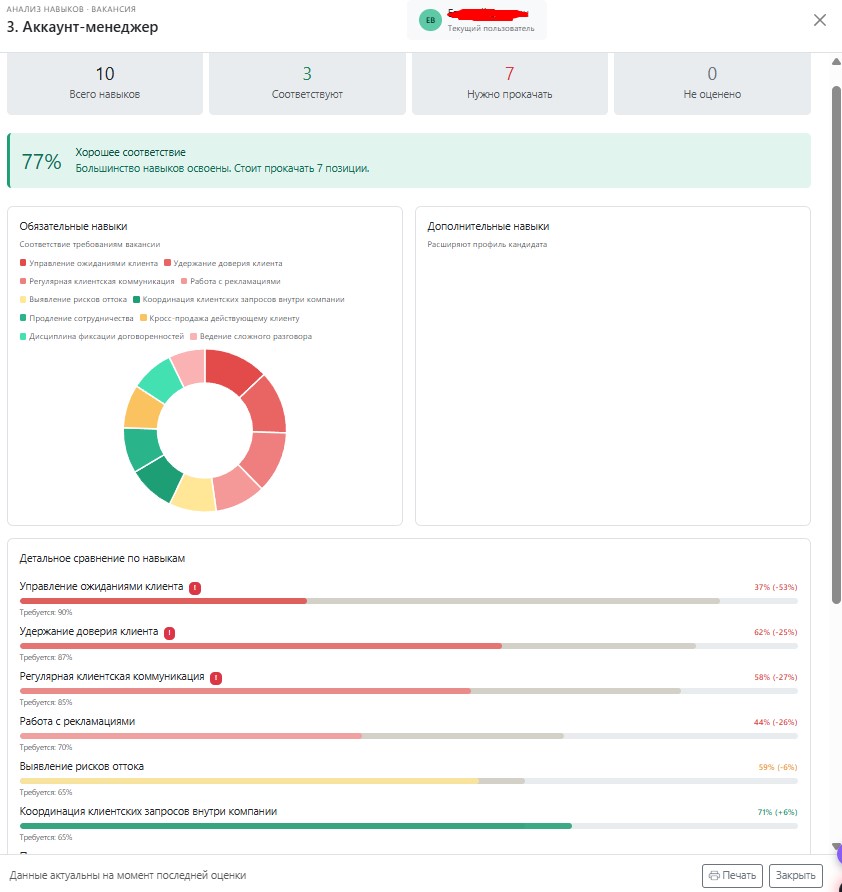Select the Соответствуют summary card
This screenshot has width=842, height=892.
pos(307,84)
